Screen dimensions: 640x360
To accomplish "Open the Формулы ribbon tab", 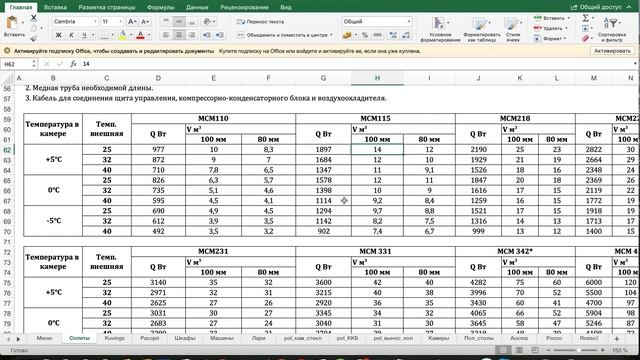I will coord(160,7).
